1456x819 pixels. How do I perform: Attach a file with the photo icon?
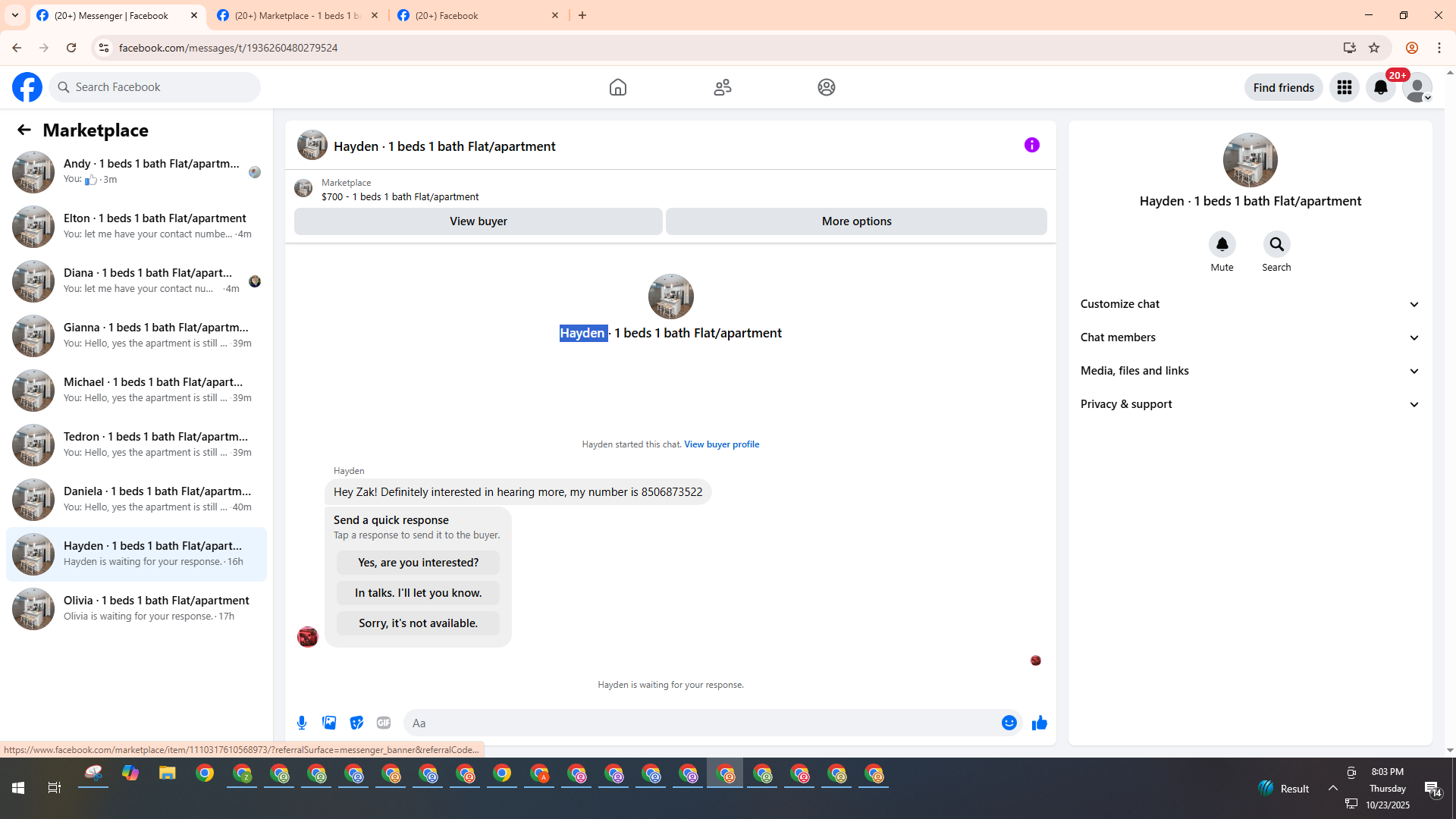(x=329, y=723)
